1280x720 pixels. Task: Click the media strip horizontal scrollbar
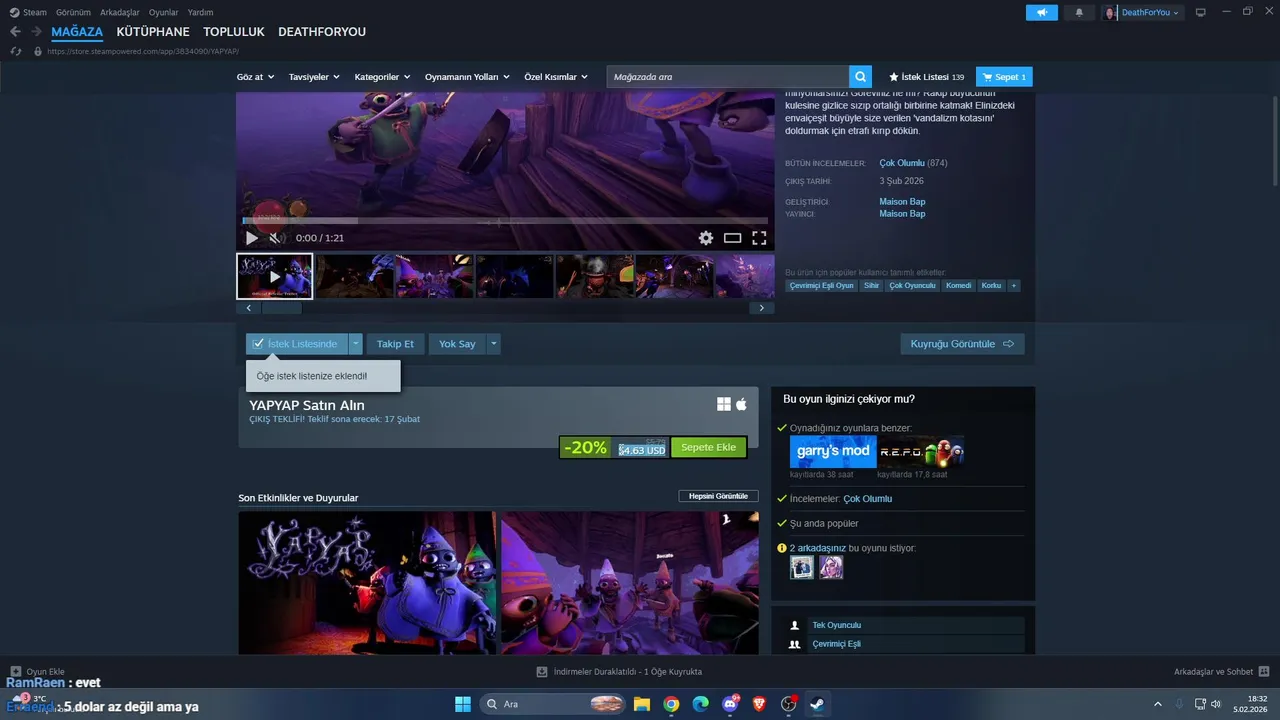coord(282,308)
